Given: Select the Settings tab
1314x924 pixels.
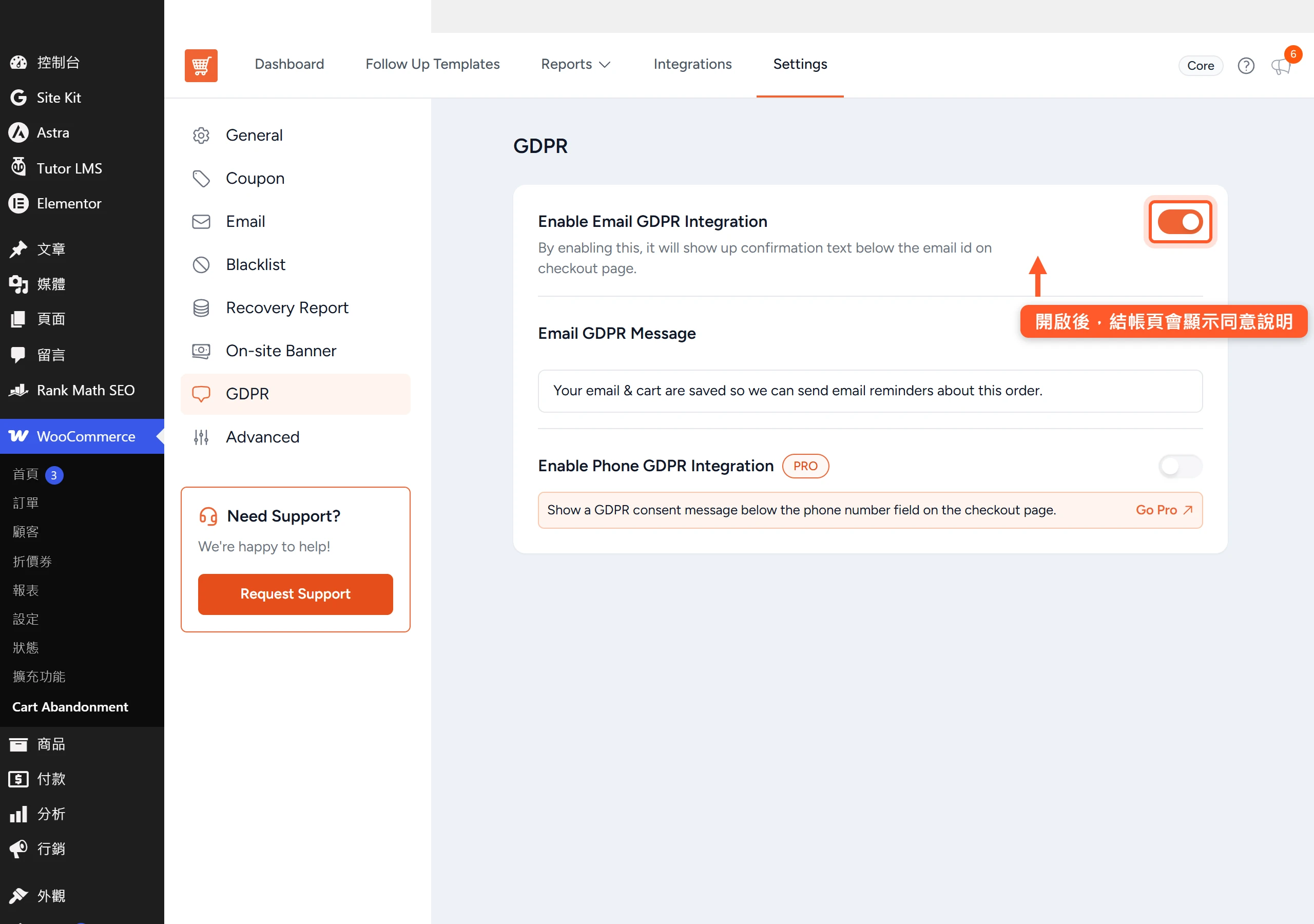Looking at the screenshot, I should click(800, 64).
